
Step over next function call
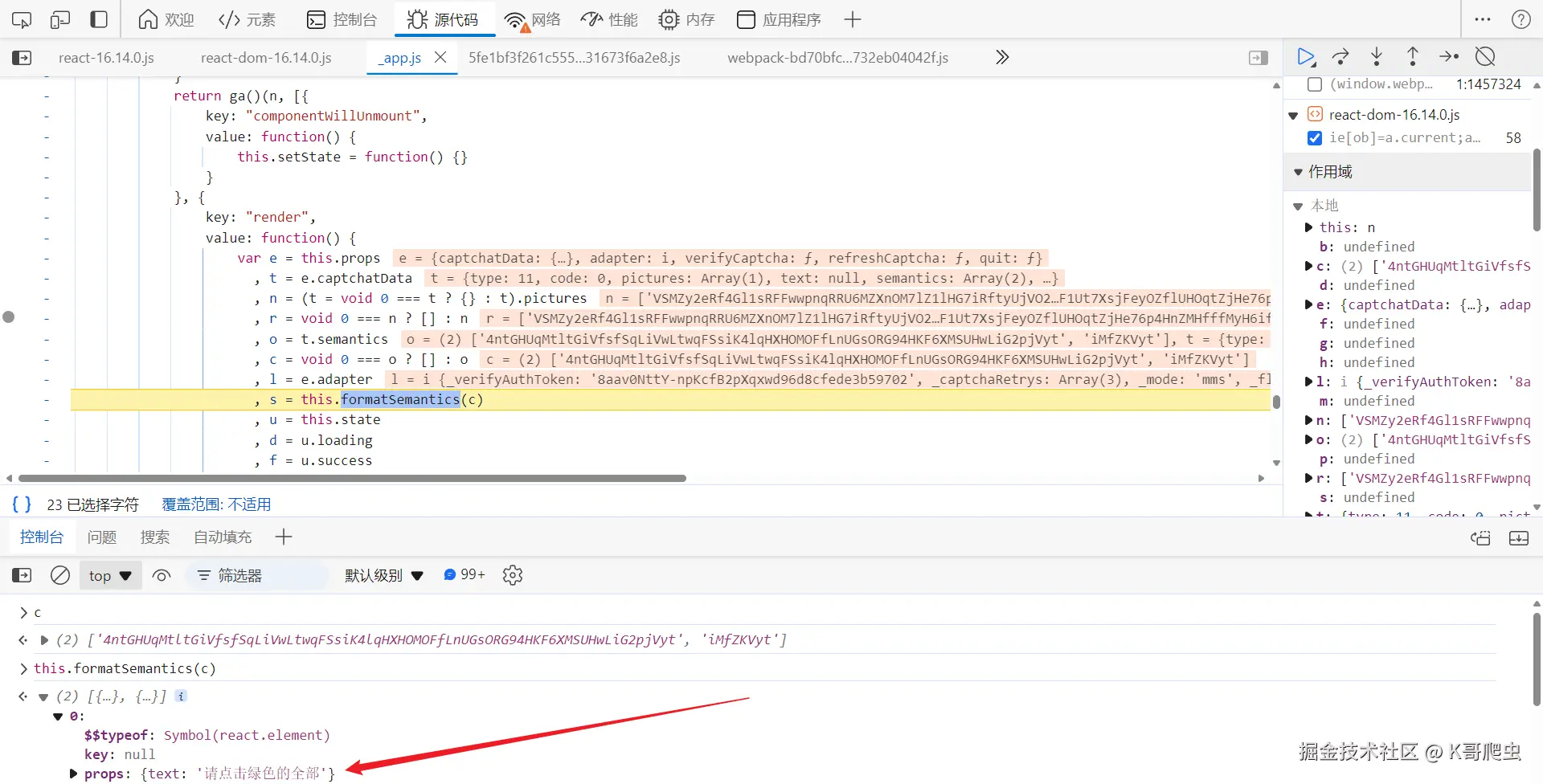1340,56
